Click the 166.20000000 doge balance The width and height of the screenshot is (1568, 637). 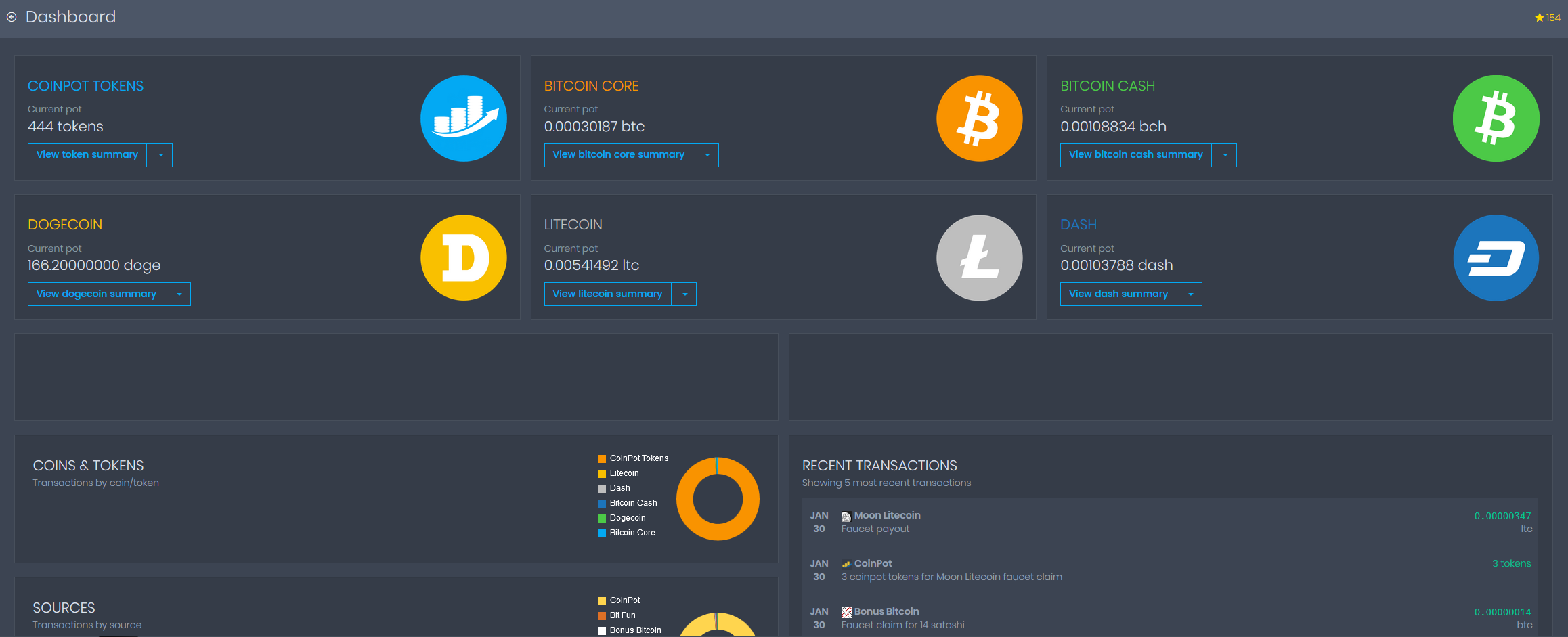pos(94,265)
